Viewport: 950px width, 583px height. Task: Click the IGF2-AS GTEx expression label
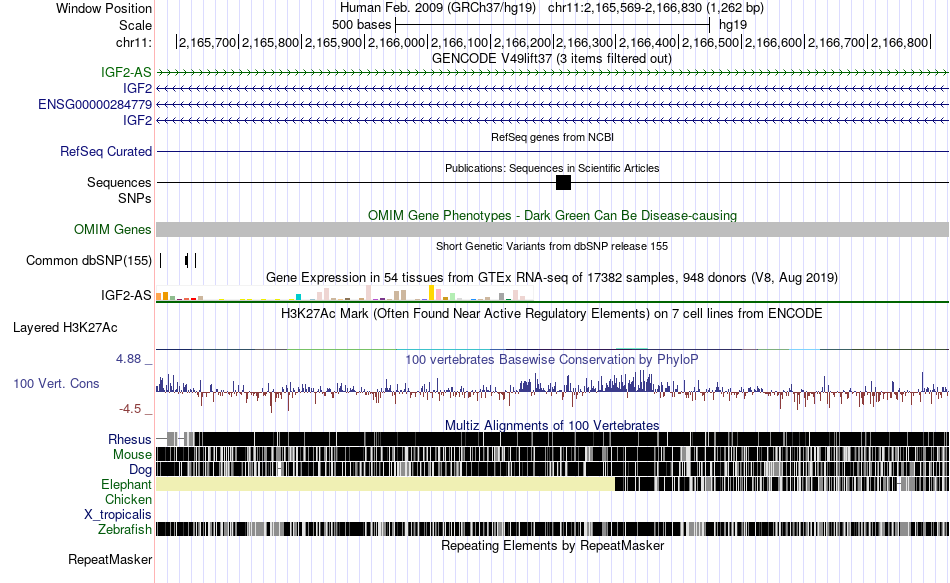pos(126,295)
